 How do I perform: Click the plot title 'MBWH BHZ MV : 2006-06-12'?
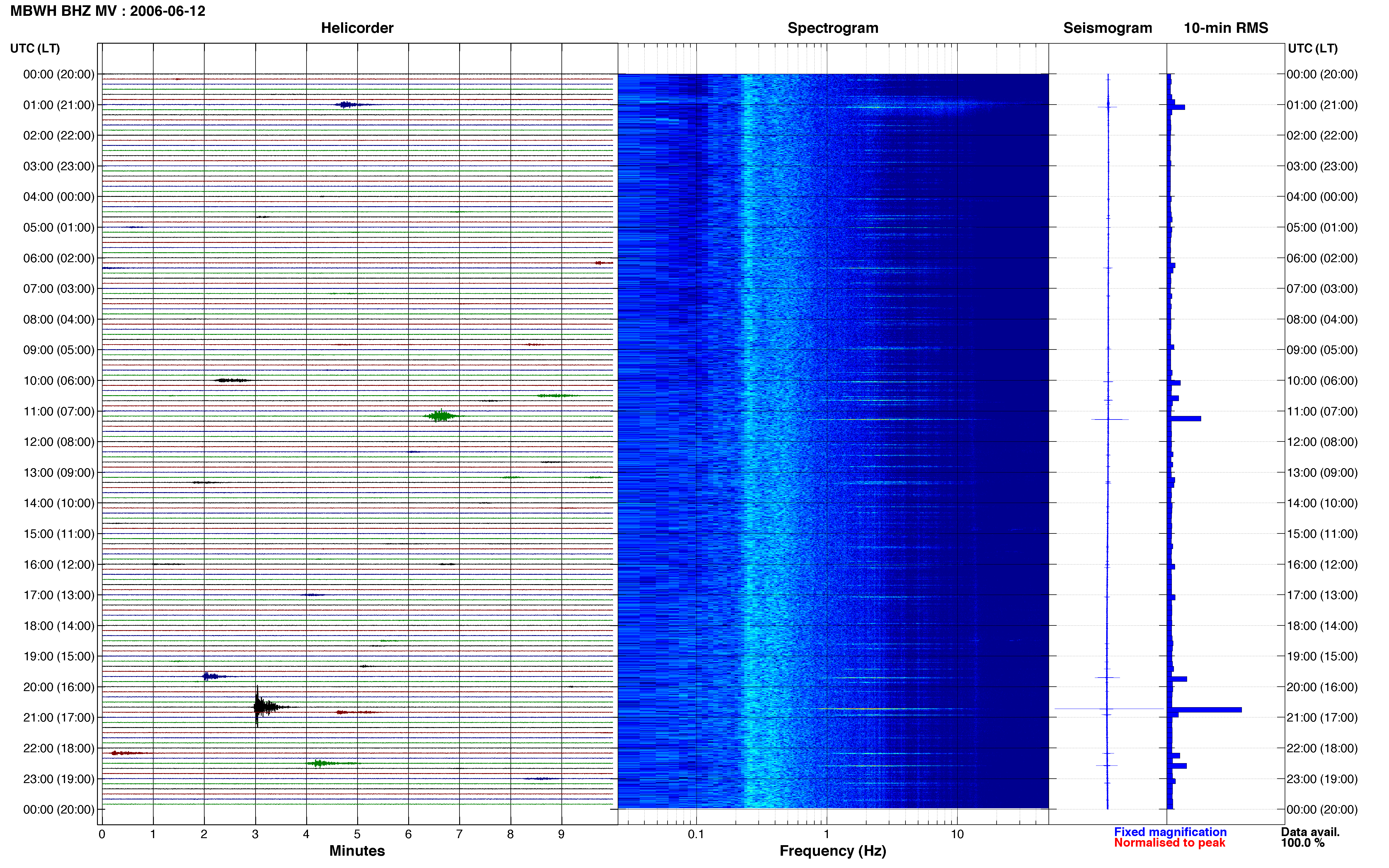point(107,11)
